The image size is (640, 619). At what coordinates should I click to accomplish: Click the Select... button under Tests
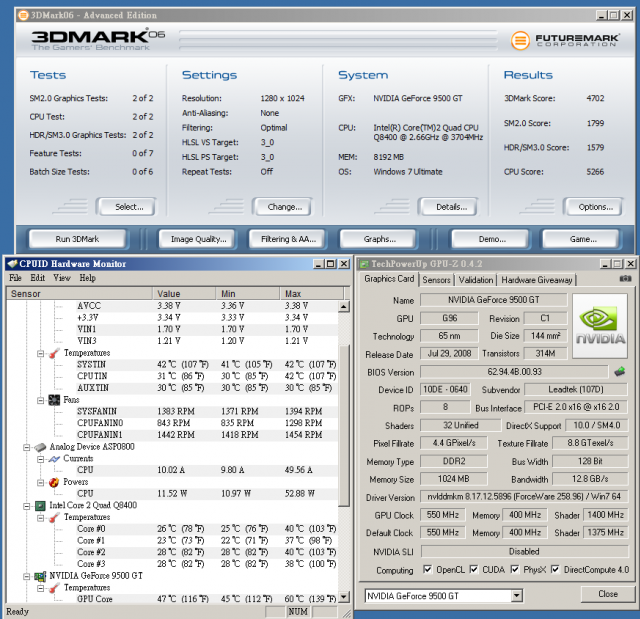click(129, 207)
